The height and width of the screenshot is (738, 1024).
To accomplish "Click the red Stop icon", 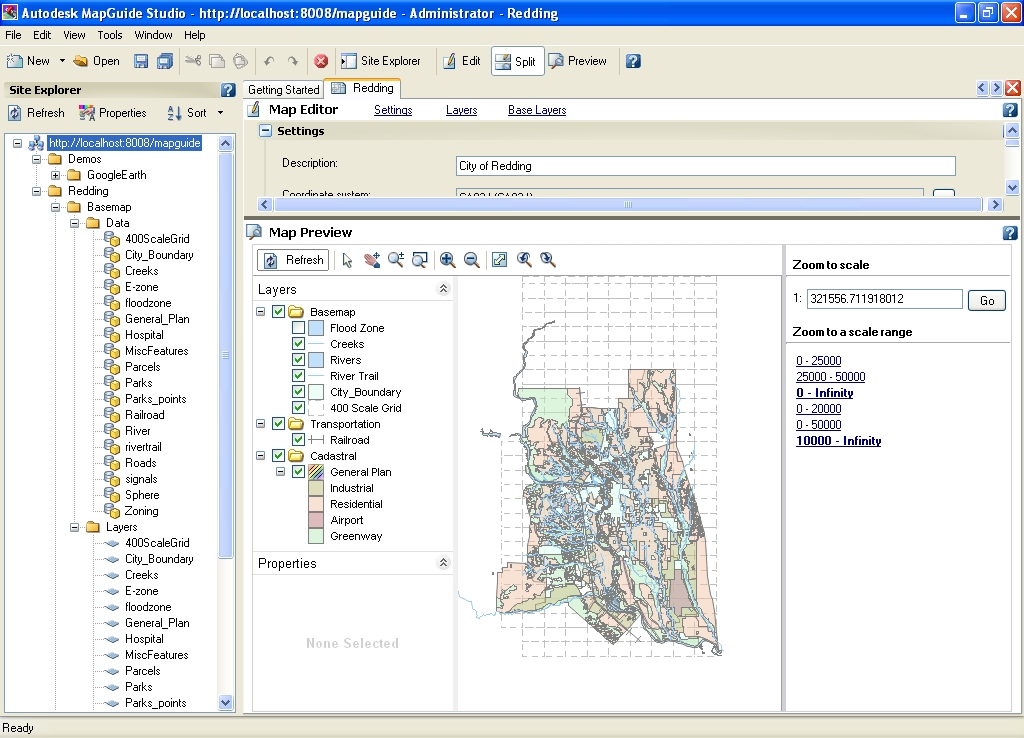I will coord(321,61).
